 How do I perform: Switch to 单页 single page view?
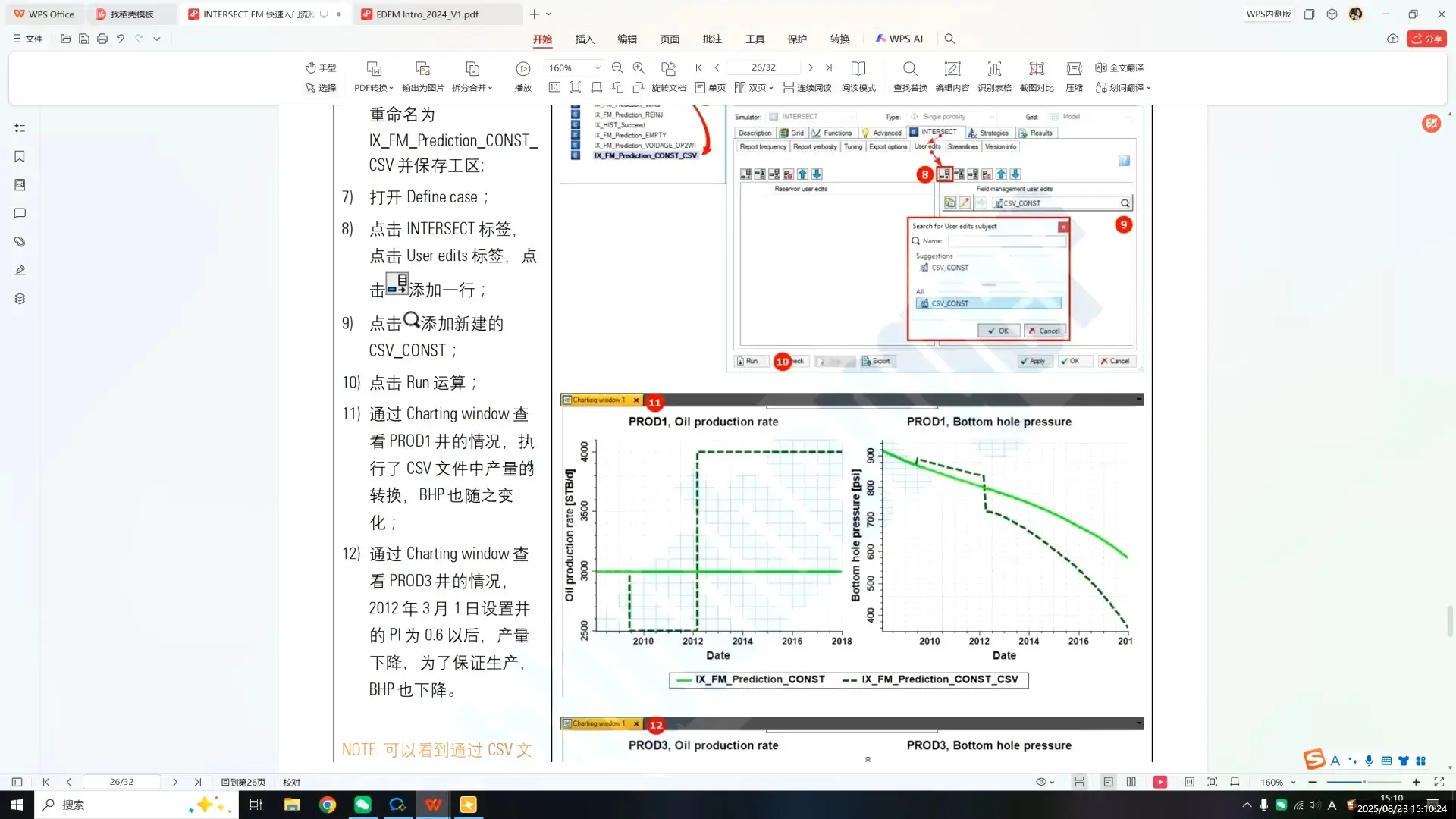tap(710, 88)
